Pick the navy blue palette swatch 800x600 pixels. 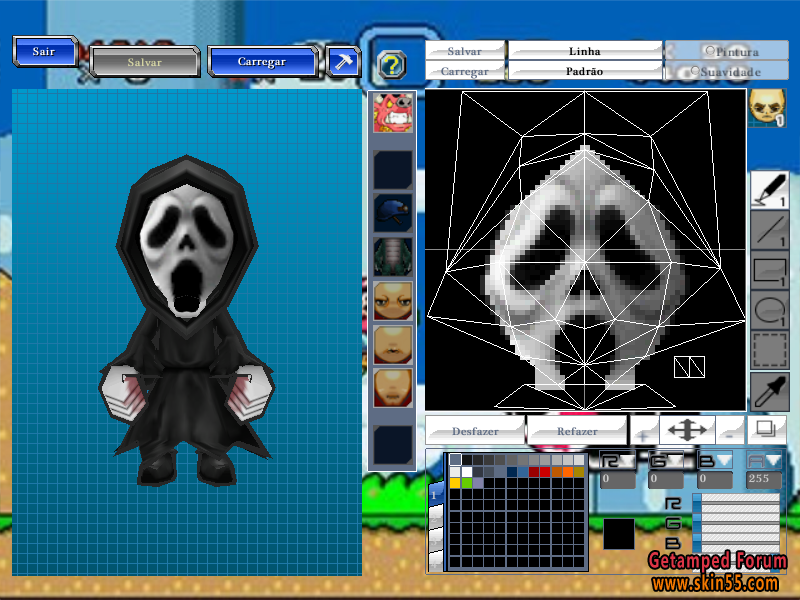coord(511,471)
